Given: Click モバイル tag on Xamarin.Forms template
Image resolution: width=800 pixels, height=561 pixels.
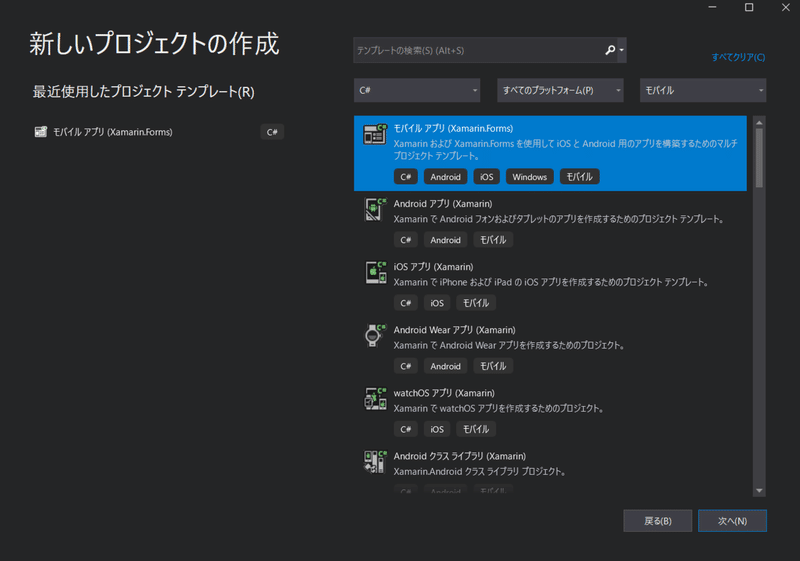Looking at the screenshot, I should coord(580,177).
